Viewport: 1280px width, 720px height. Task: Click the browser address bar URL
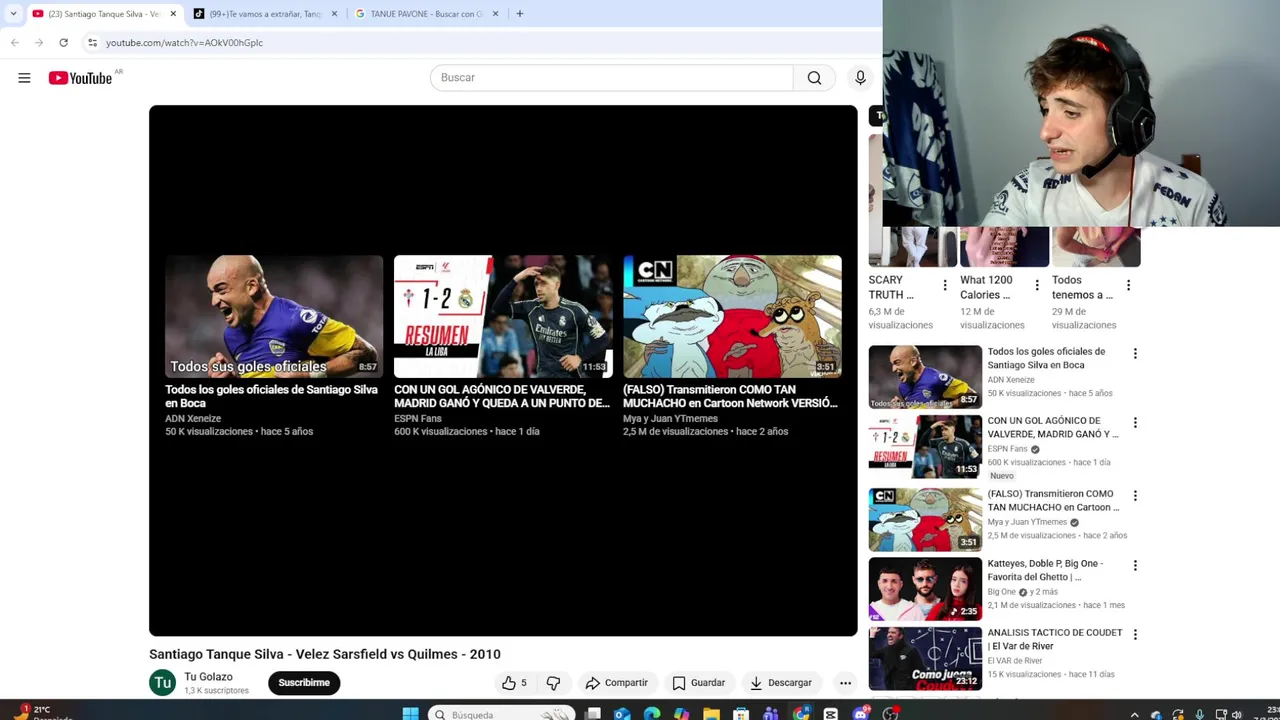tap(184, 43)
